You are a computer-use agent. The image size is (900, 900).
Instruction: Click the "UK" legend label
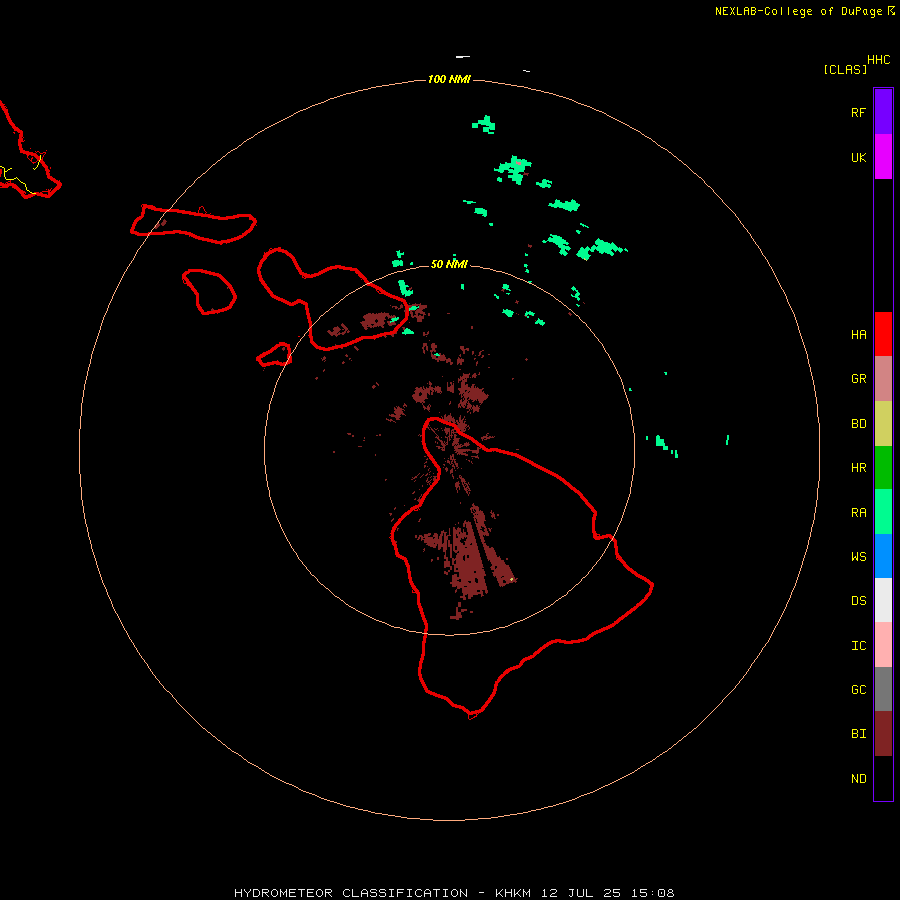(x=858, y=157)
